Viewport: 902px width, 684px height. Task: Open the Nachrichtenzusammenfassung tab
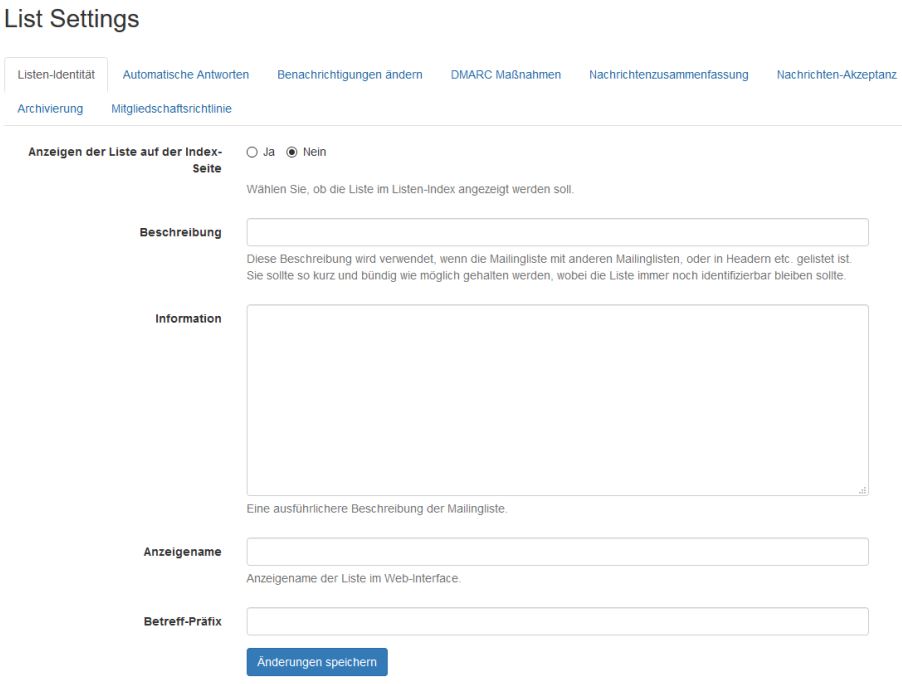(668, 75)
